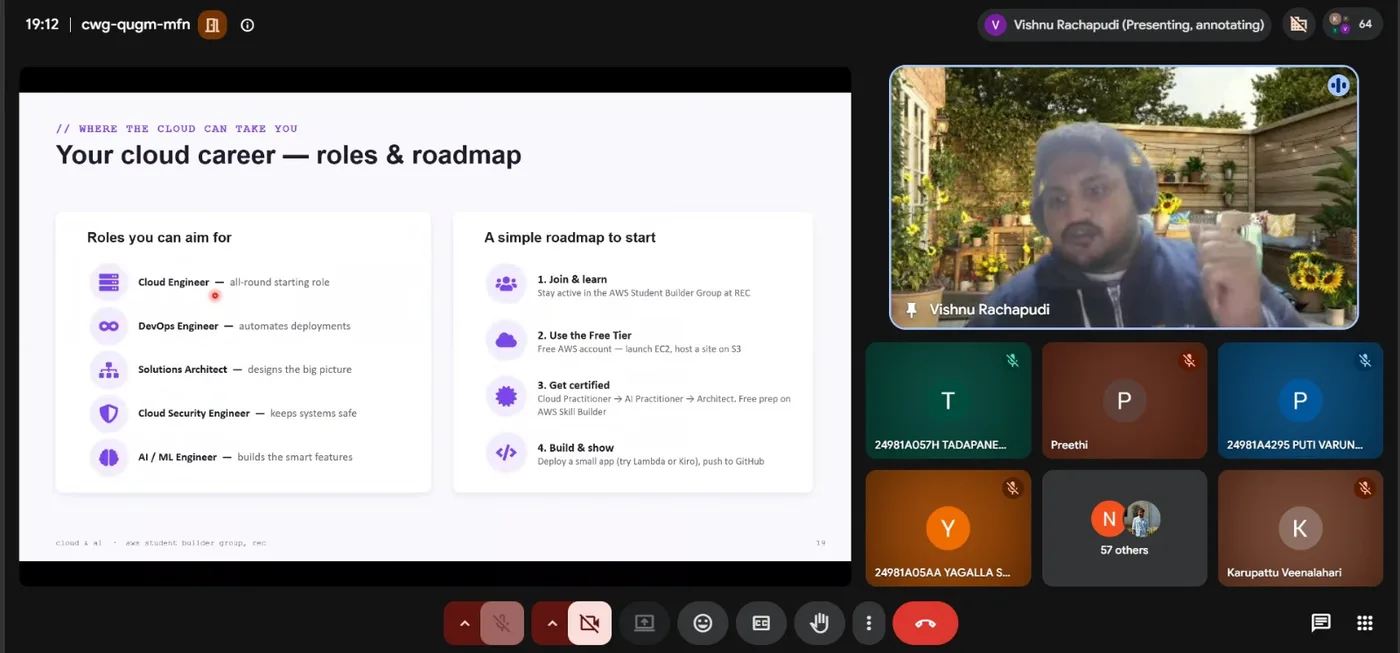Click the "A simple roadmap to start" heading
This screenshot has height=653, width=1400.
point(570,237)
